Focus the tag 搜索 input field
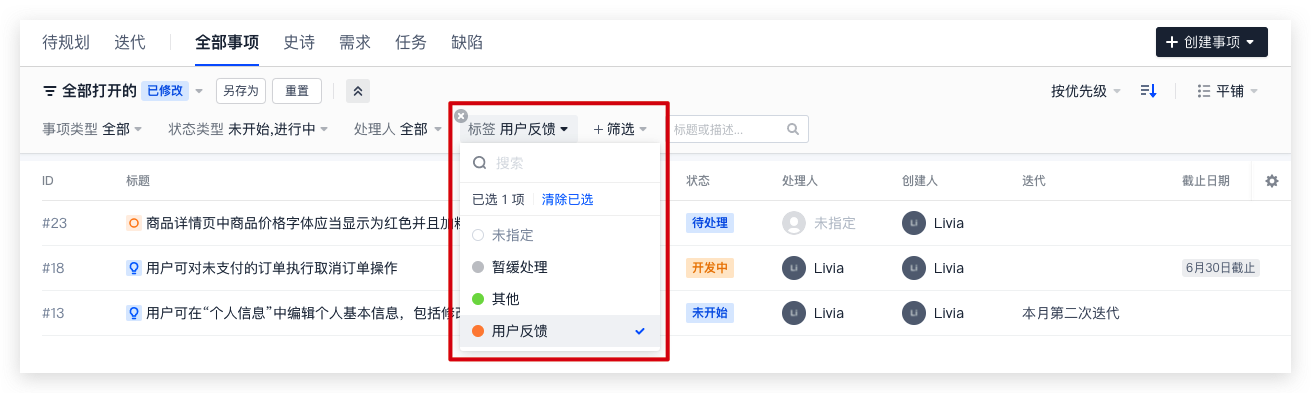This screenshot has width=1311, height=393. 560,163
